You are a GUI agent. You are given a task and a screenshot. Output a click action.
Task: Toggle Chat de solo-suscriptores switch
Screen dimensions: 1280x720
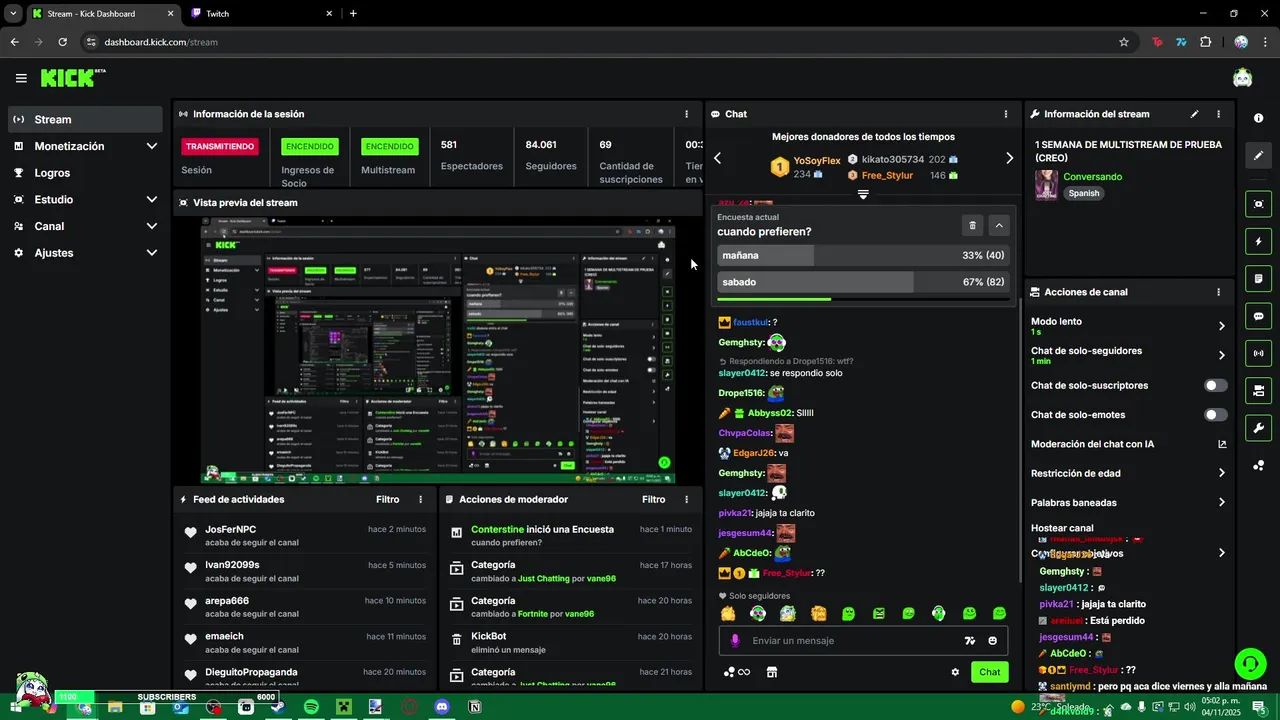click(1215, 385)
